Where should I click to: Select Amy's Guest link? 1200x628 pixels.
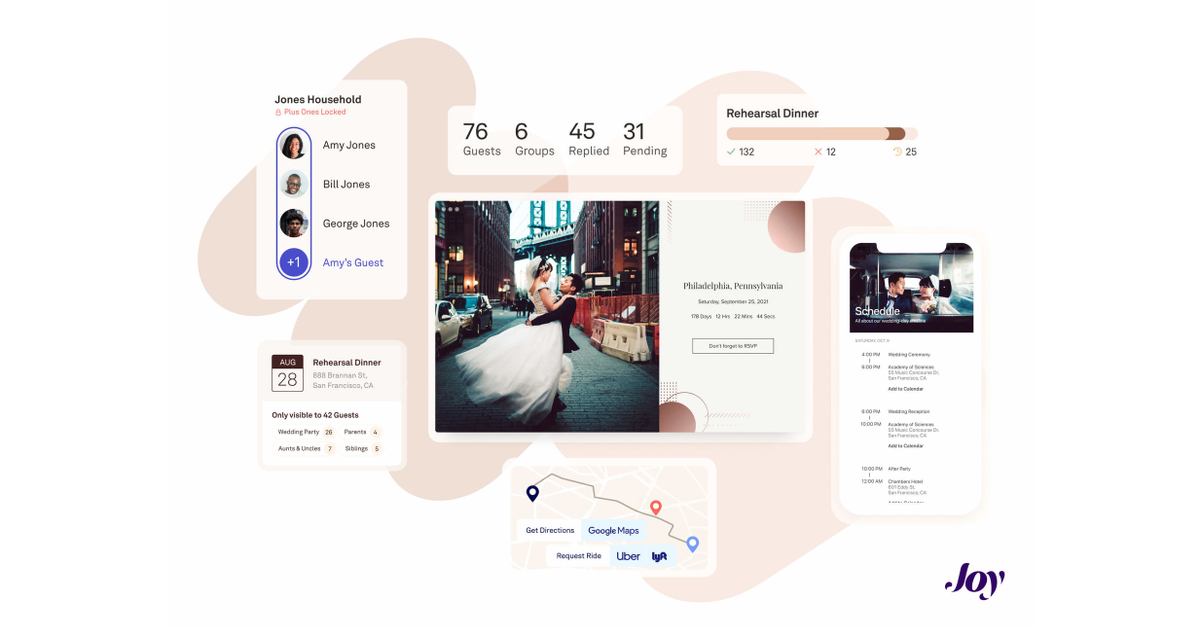point(353,263)
